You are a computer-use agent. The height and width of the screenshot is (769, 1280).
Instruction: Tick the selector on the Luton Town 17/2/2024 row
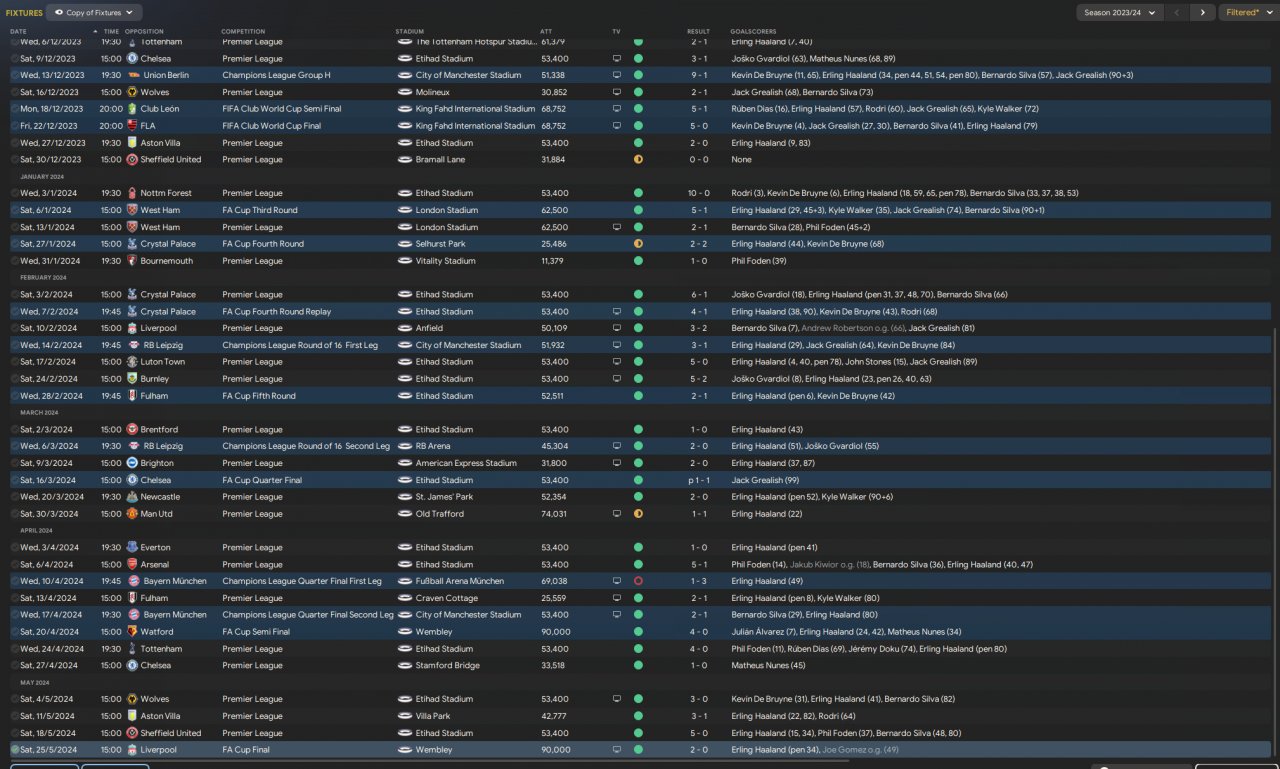[x=15, y=362]
